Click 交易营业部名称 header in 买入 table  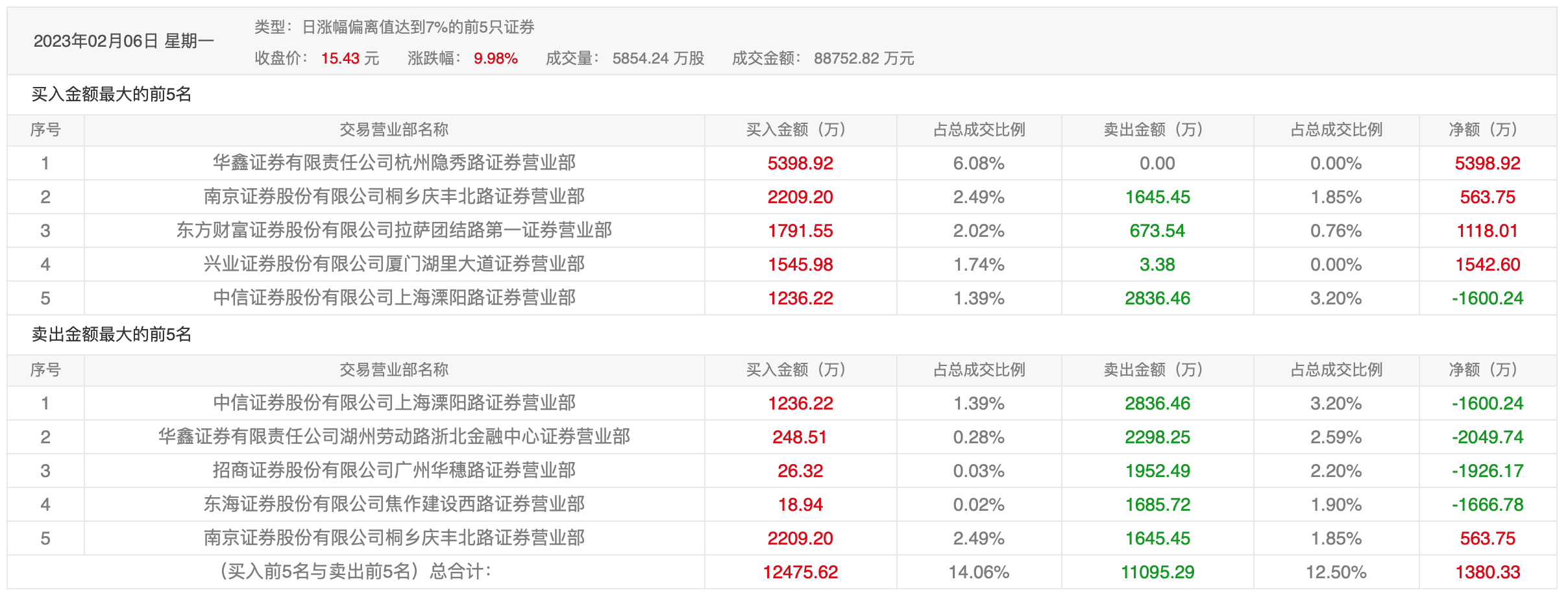pyautogui.click(x=394, y=130)
